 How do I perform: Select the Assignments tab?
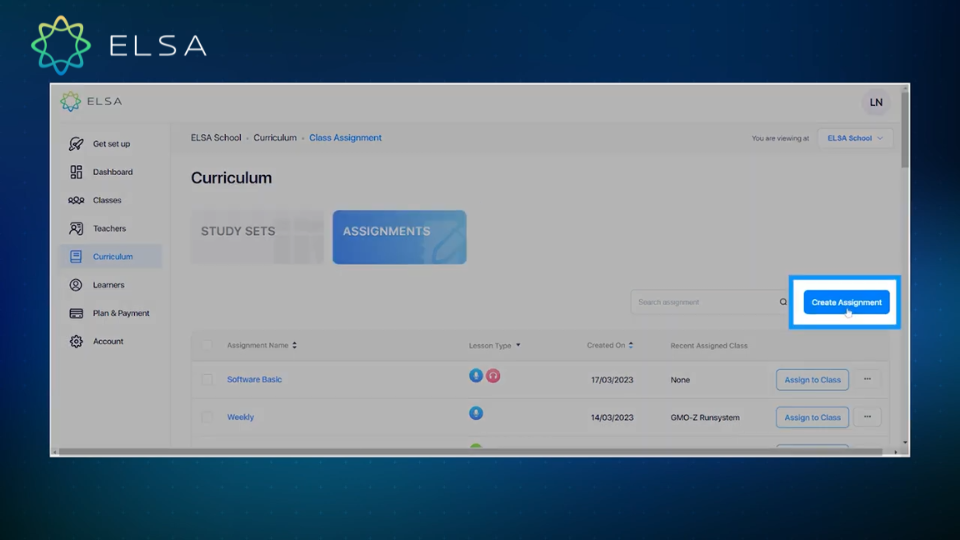[399, 237]
